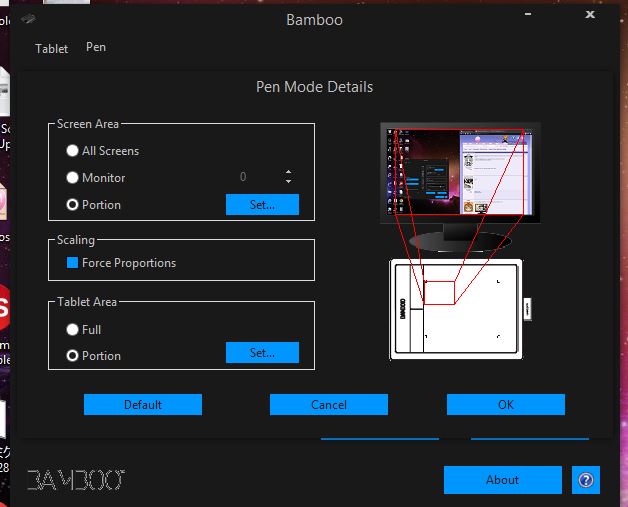
Task: Click the Cancel button
Action: click(x=329, y=404)
